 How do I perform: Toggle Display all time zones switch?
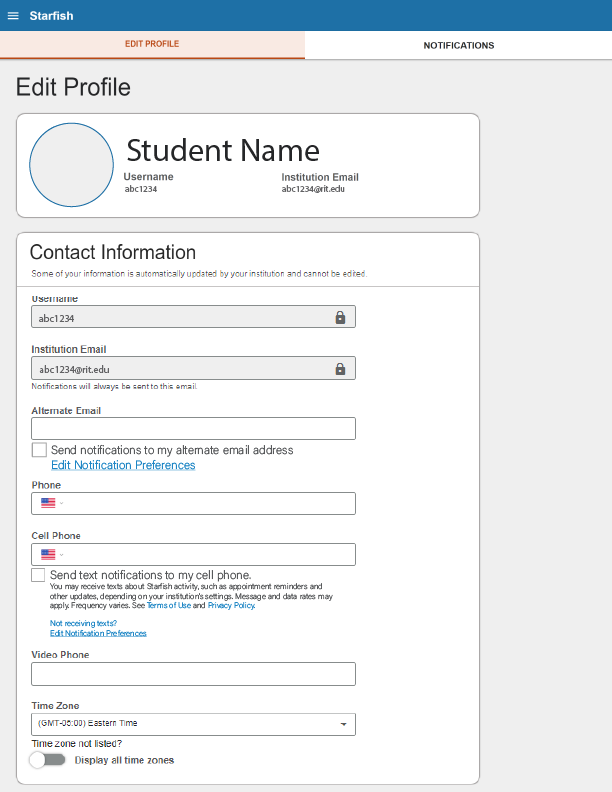(47, 760)
